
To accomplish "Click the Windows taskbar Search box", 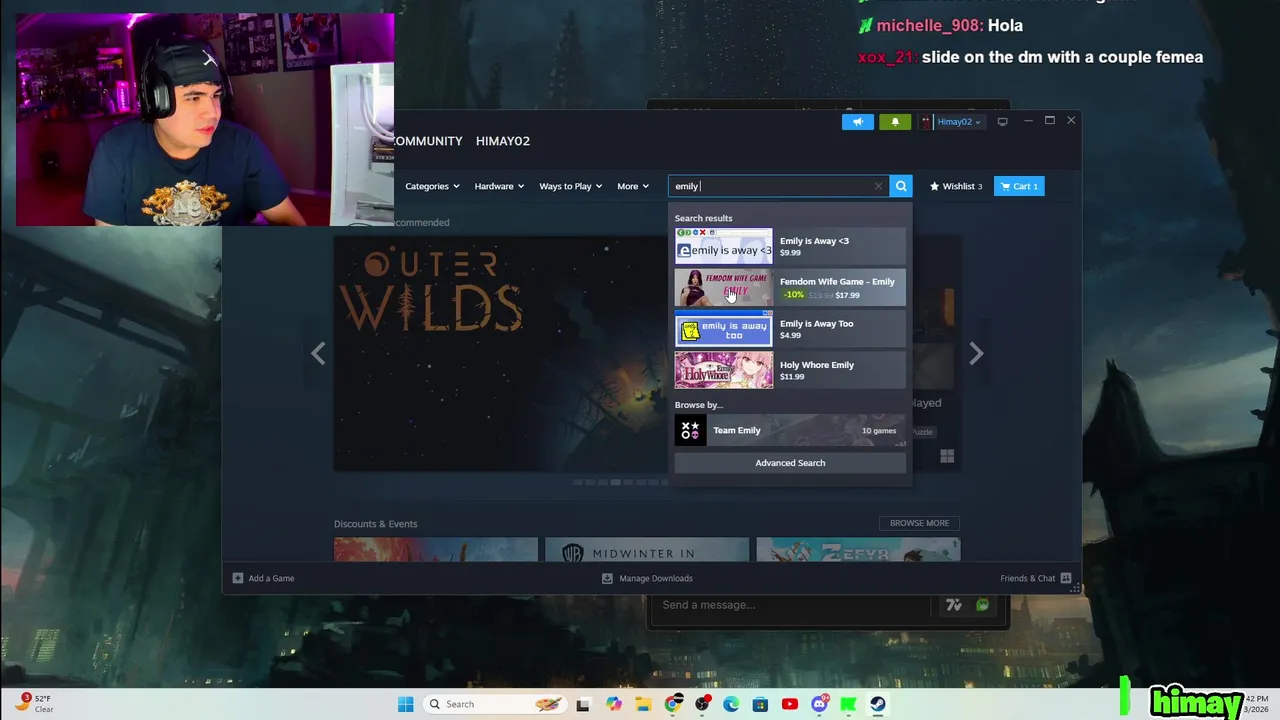I will coord(494,704).
